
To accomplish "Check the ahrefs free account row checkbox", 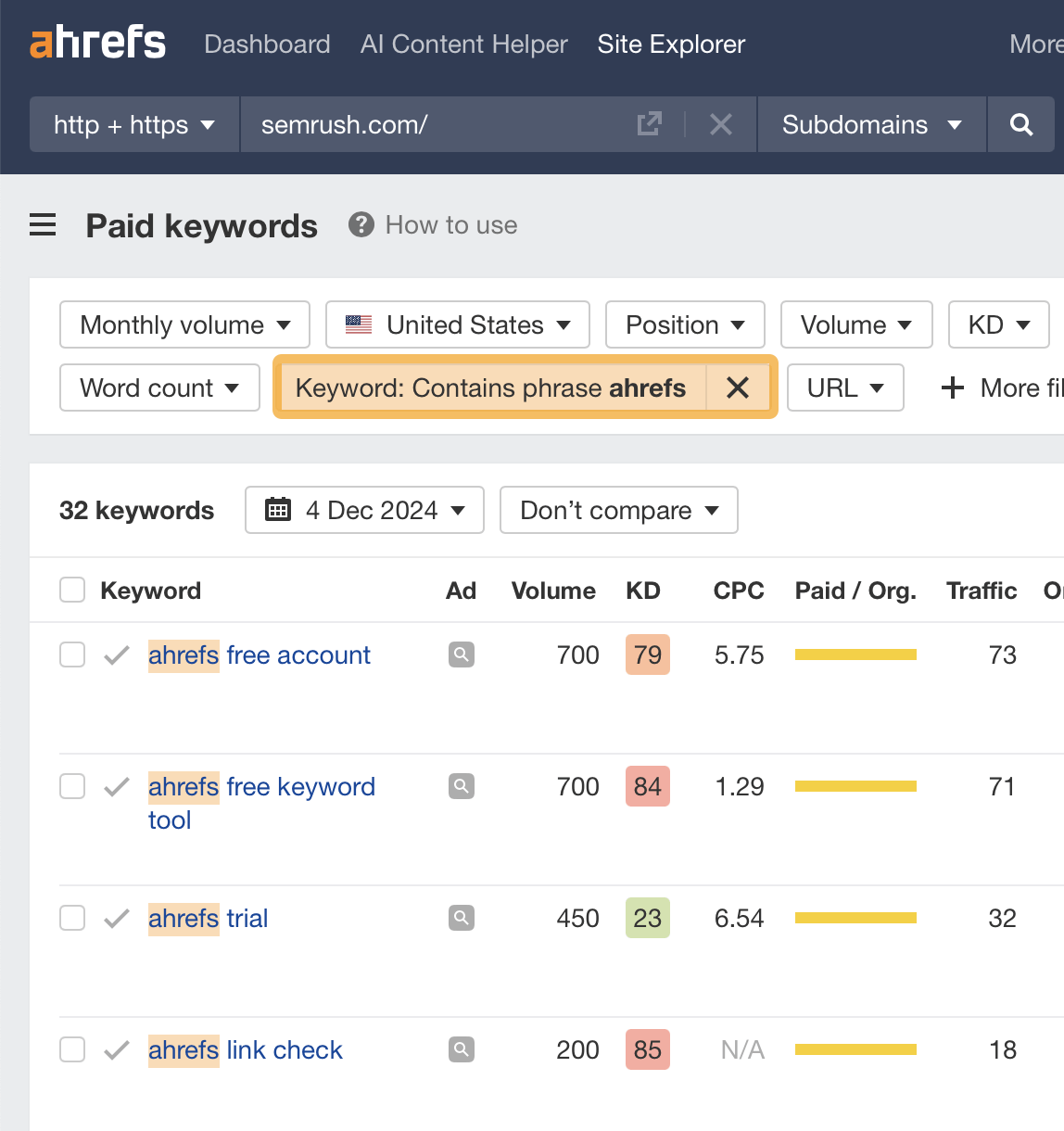I will (71, 654).
